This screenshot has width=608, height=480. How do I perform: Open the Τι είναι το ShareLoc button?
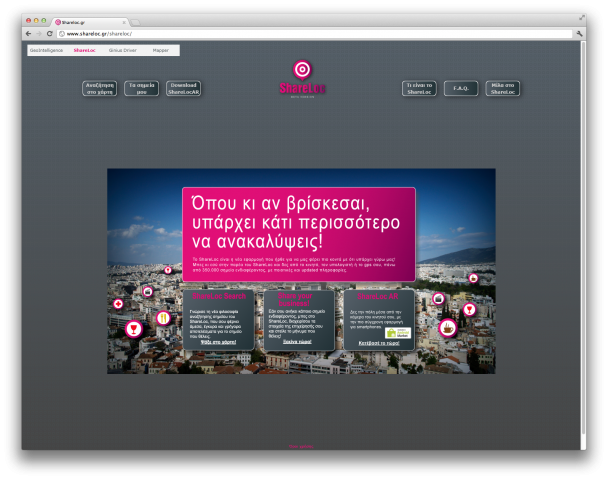pos(419,88)
